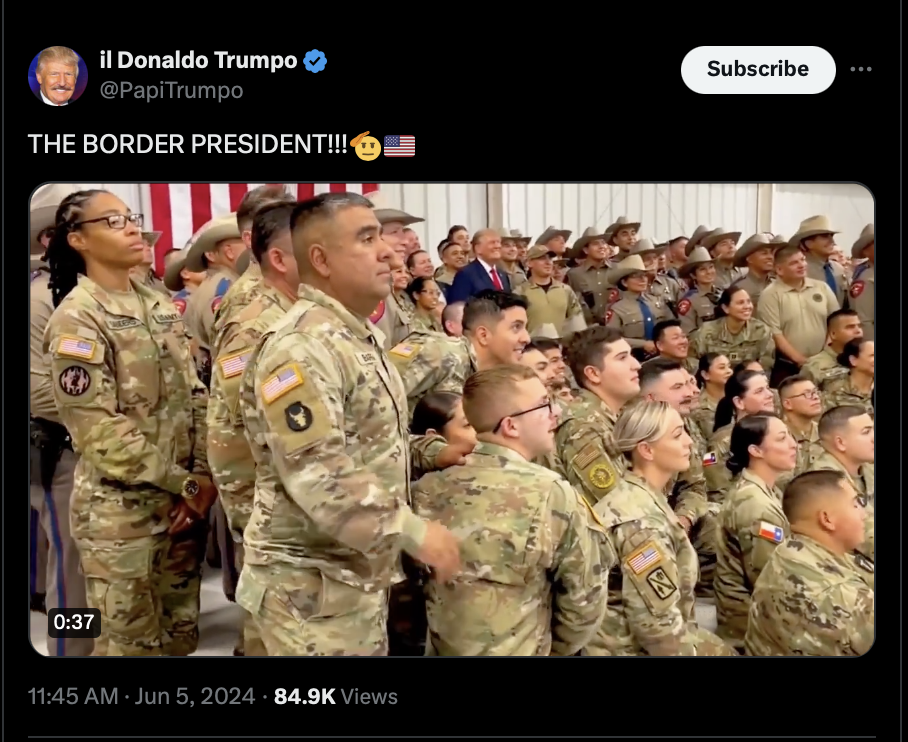Click the Views label beside 84.9K

pos(369,696)
